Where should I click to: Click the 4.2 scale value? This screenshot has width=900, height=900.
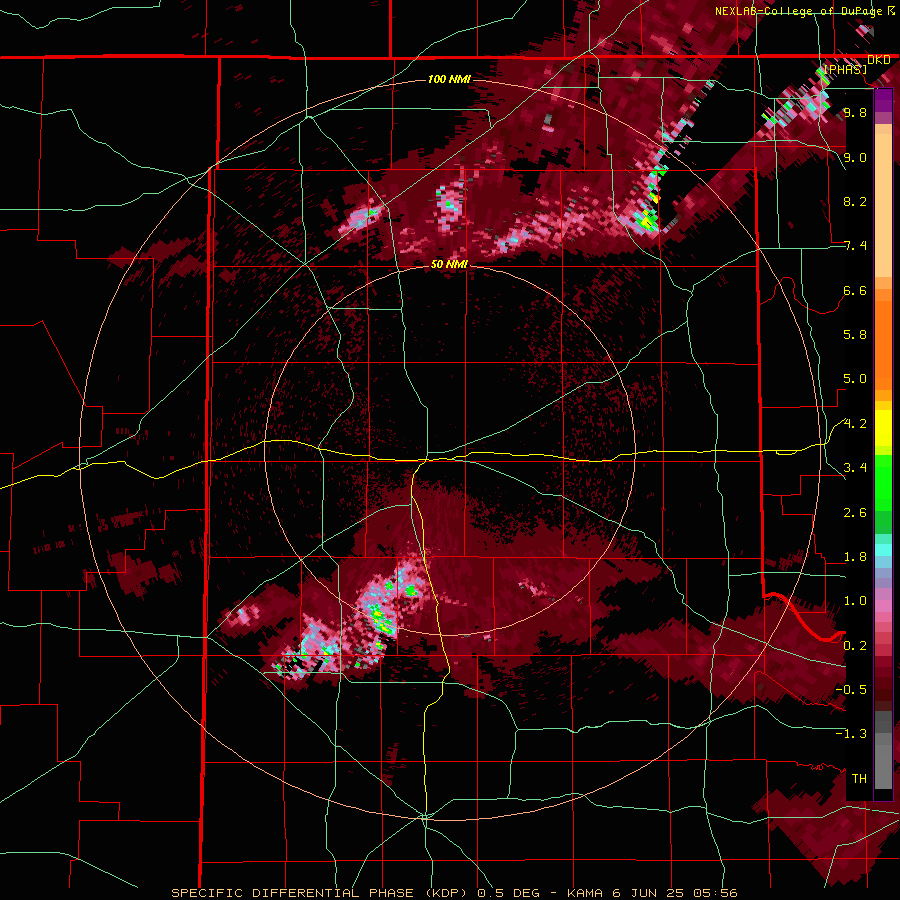pyautogui.click(x=855, y=424)
